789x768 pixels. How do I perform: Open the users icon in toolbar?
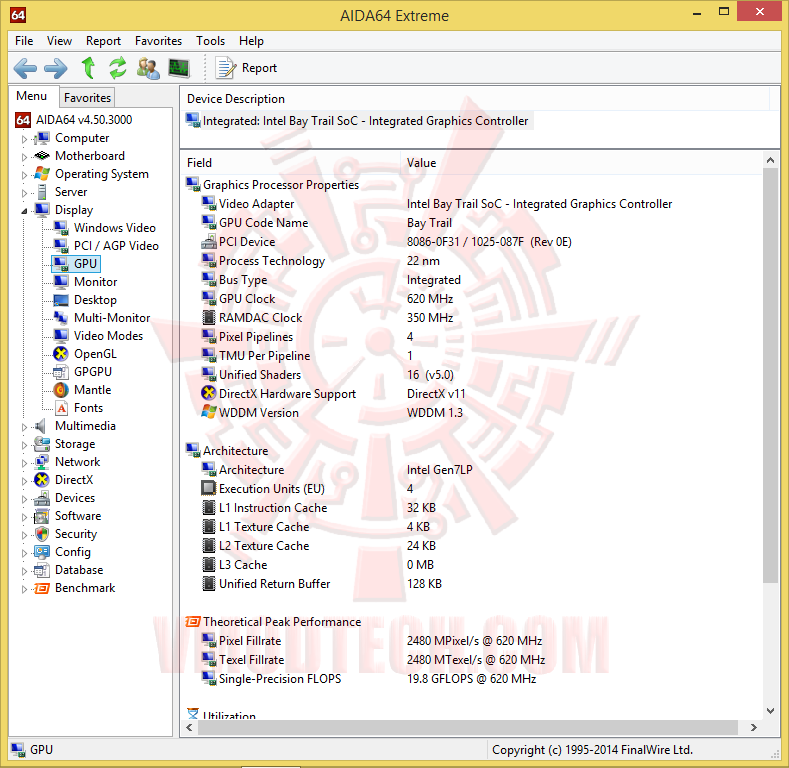click(x=148, y=68)
